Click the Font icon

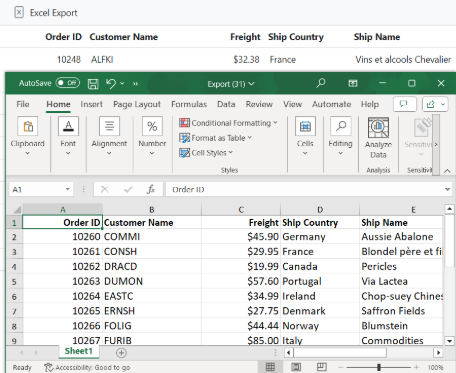coord(68,126)
